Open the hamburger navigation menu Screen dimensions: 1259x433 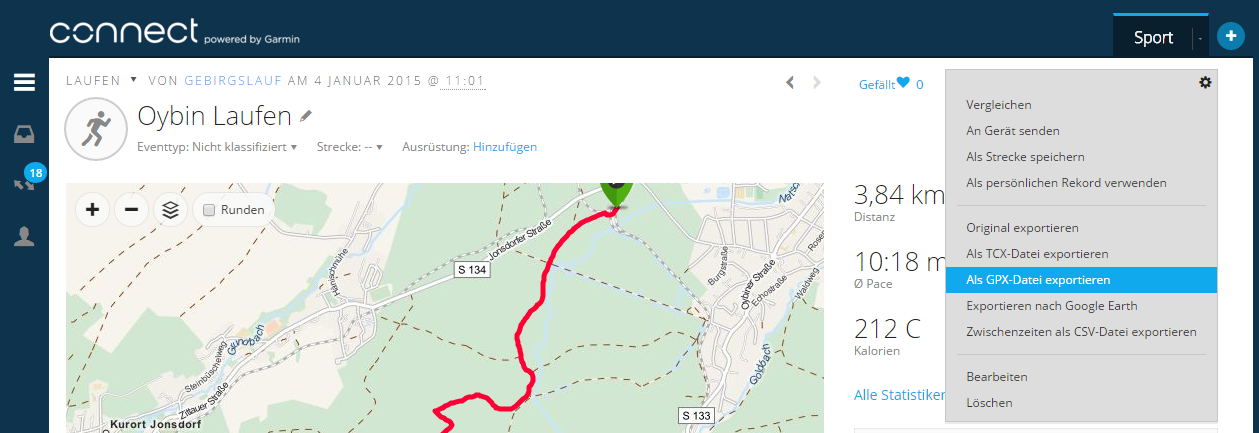(24, 82)
